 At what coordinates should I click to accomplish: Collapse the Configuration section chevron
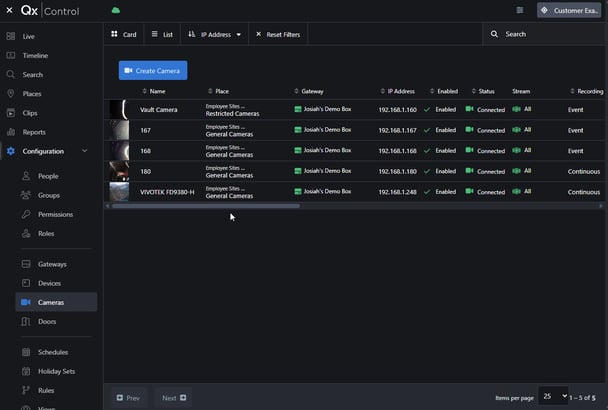pos(85,151)
